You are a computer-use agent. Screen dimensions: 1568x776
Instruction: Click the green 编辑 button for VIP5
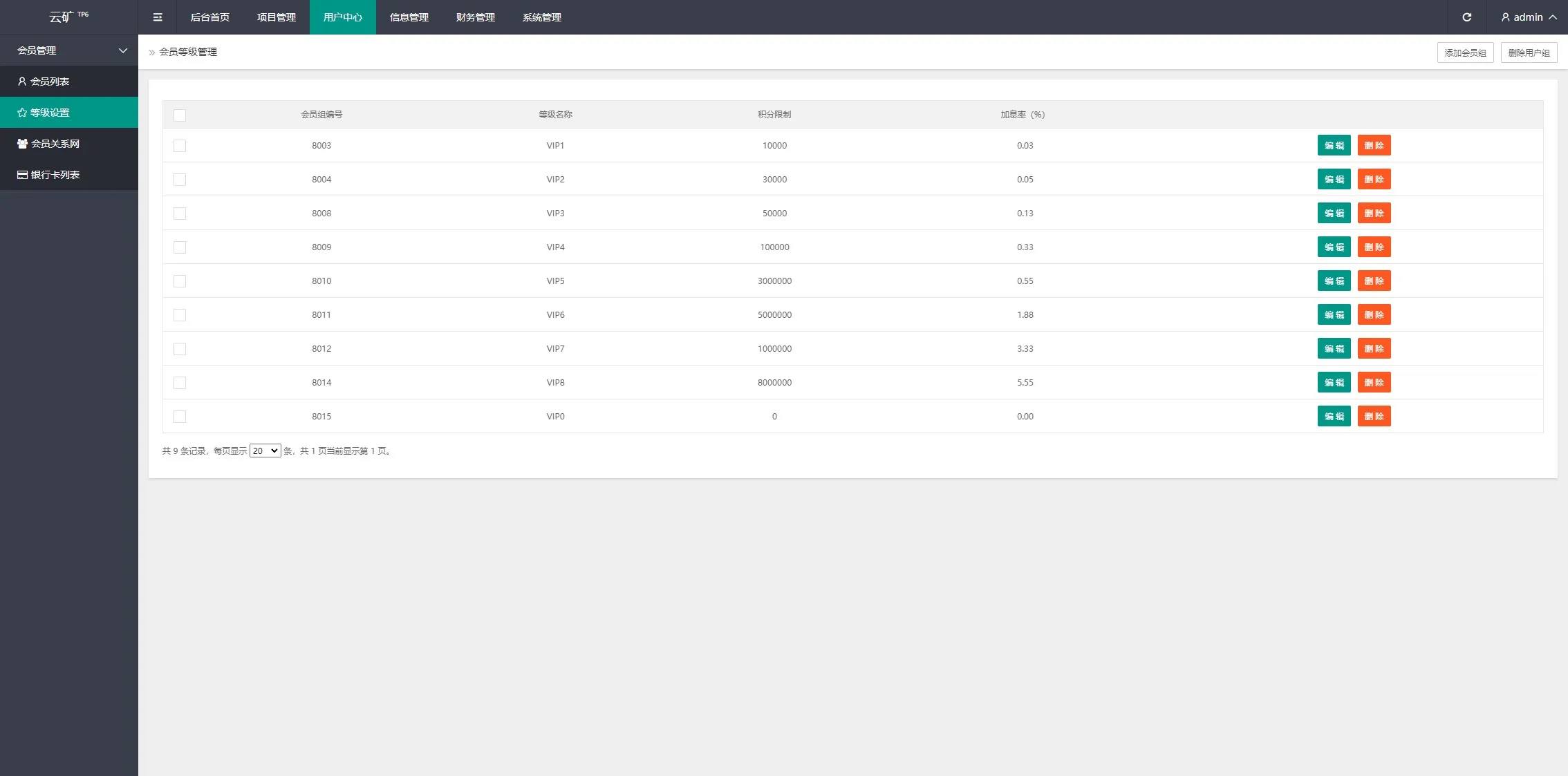pyautogui.click(x=1334, y=281)
